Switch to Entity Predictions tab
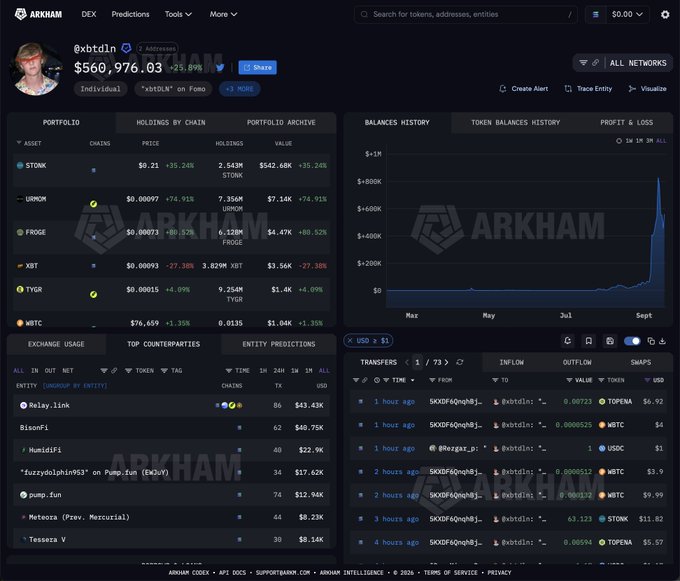The height and width of the screenshot is (581, 680). point(279,344)
